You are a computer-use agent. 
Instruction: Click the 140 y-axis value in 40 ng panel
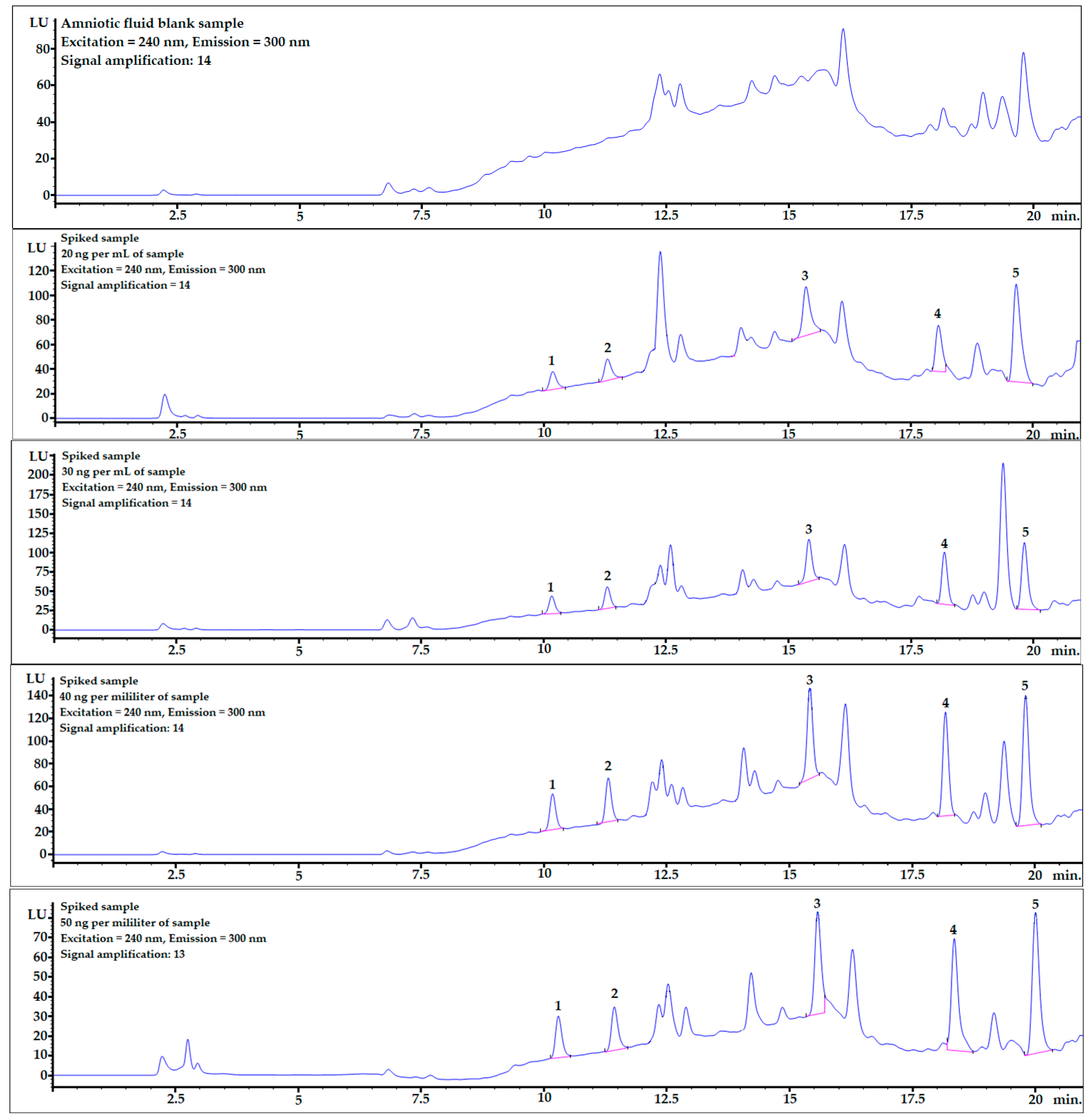tap(37, 695)
